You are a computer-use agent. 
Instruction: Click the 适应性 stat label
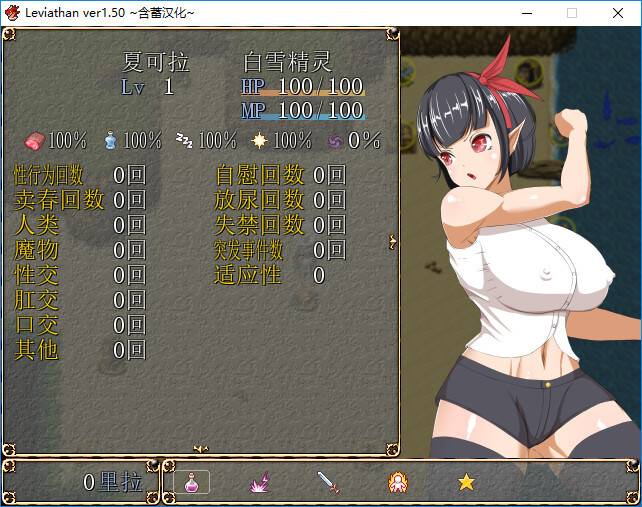coord(247,275)
